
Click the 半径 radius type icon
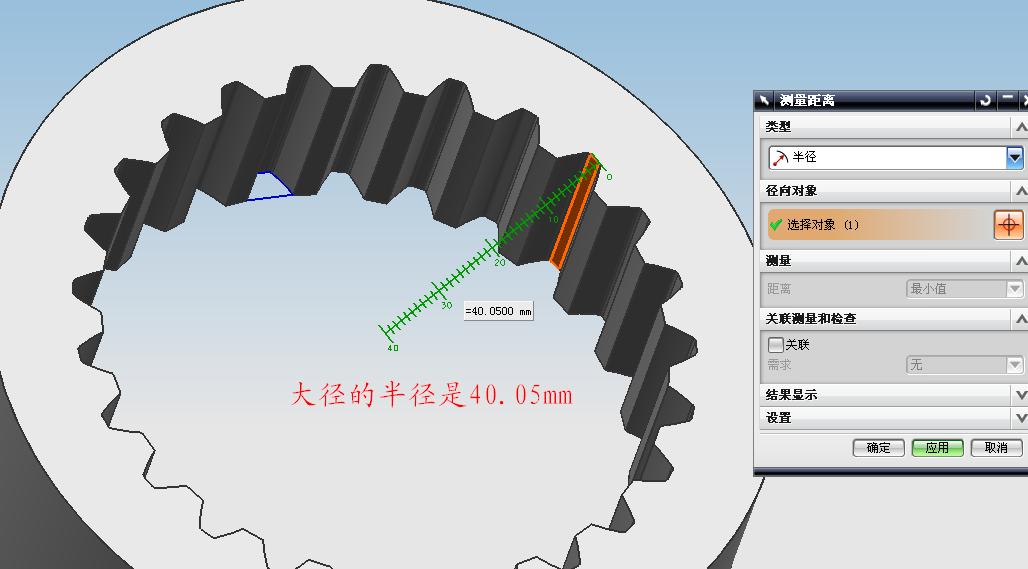(x=780, y=157)
